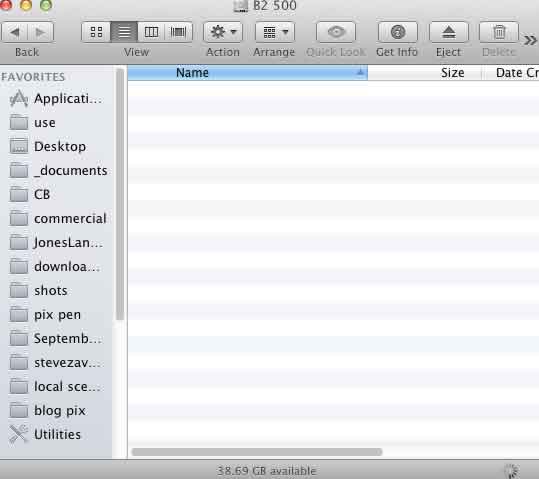Switch to icon view

click(96, 32)
